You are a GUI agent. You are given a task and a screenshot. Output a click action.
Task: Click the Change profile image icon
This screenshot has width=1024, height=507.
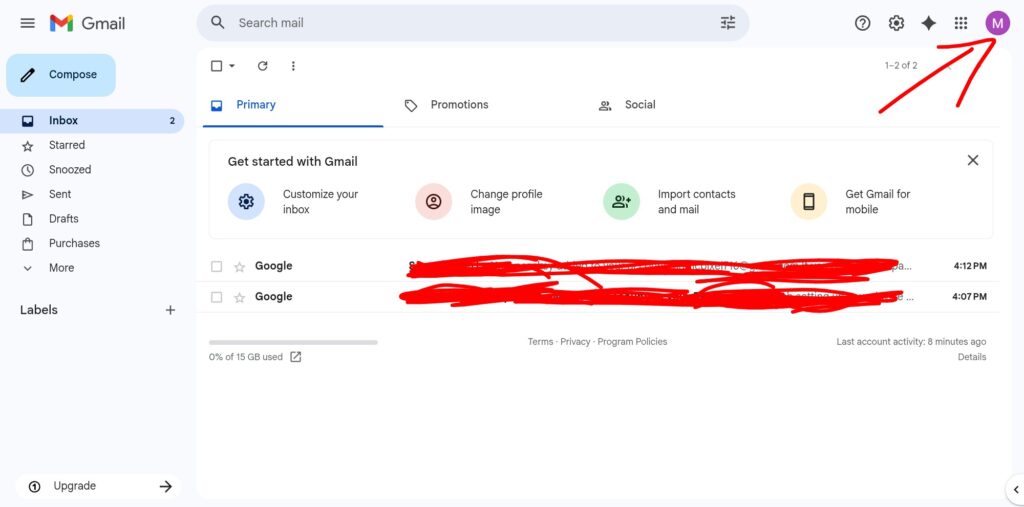coord(434,201)
